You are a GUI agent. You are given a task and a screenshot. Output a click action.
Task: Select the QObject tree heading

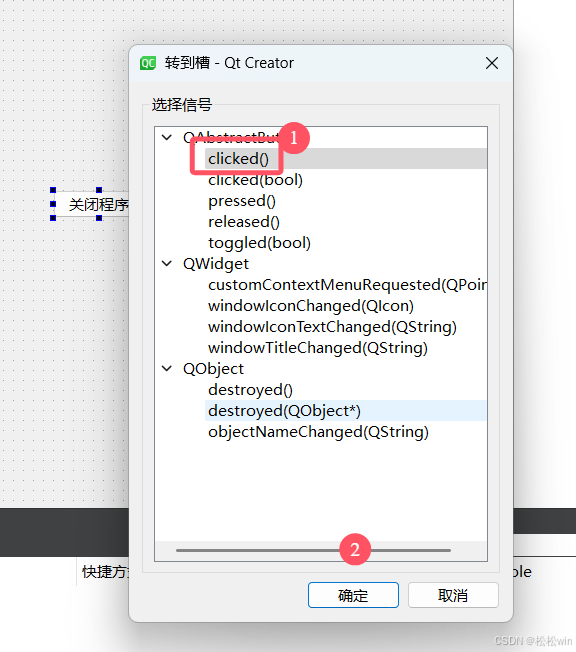(213, 368)
